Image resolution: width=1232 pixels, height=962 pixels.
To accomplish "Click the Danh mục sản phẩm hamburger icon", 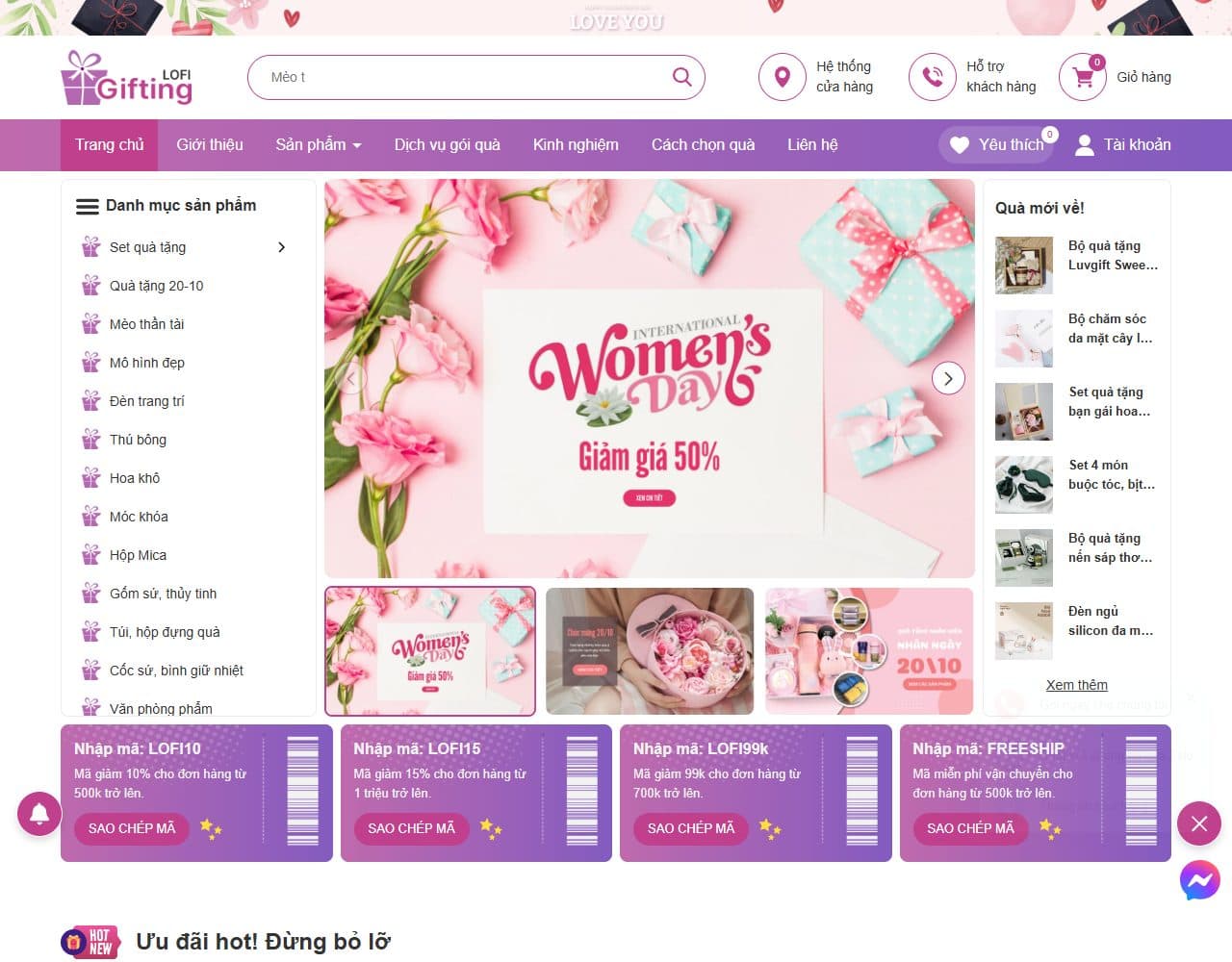I will coord(88,206).
